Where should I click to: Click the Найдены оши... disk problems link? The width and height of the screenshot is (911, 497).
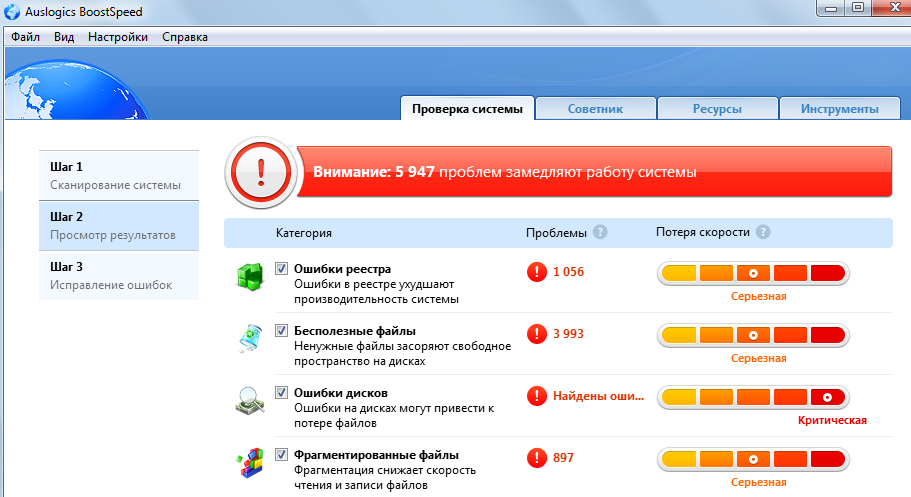coord(598,396)
